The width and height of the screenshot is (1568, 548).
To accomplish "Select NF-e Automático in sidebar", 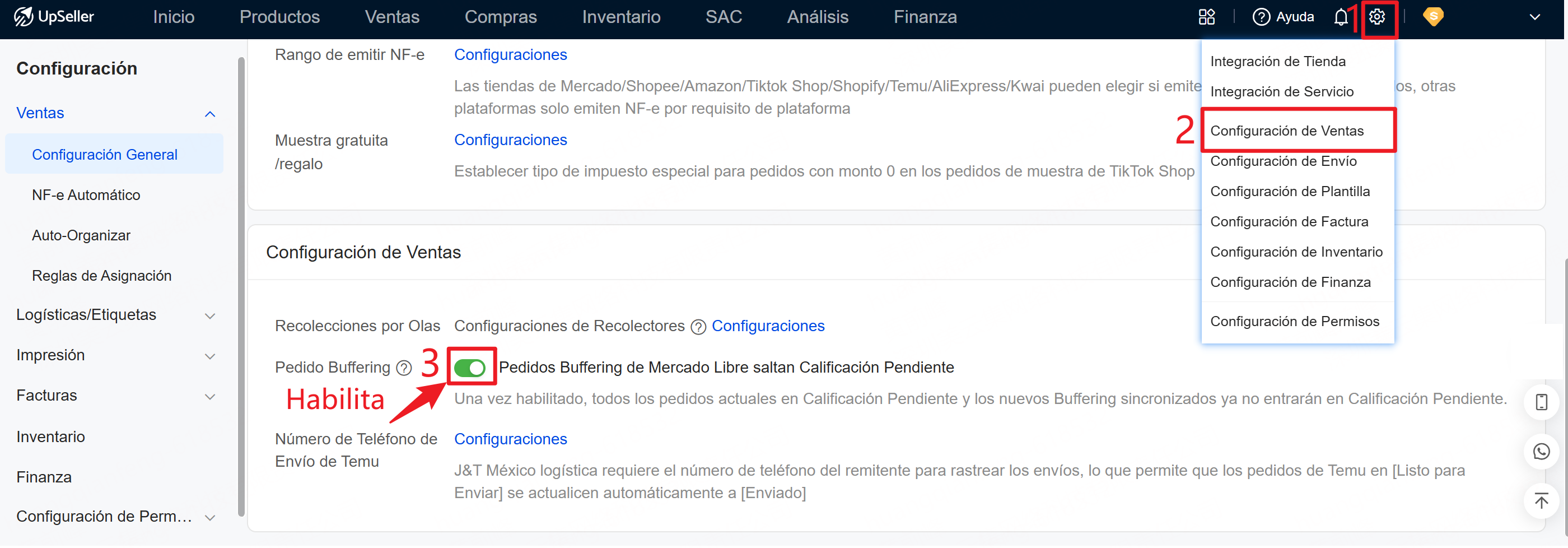I will (x=86, y=195).
